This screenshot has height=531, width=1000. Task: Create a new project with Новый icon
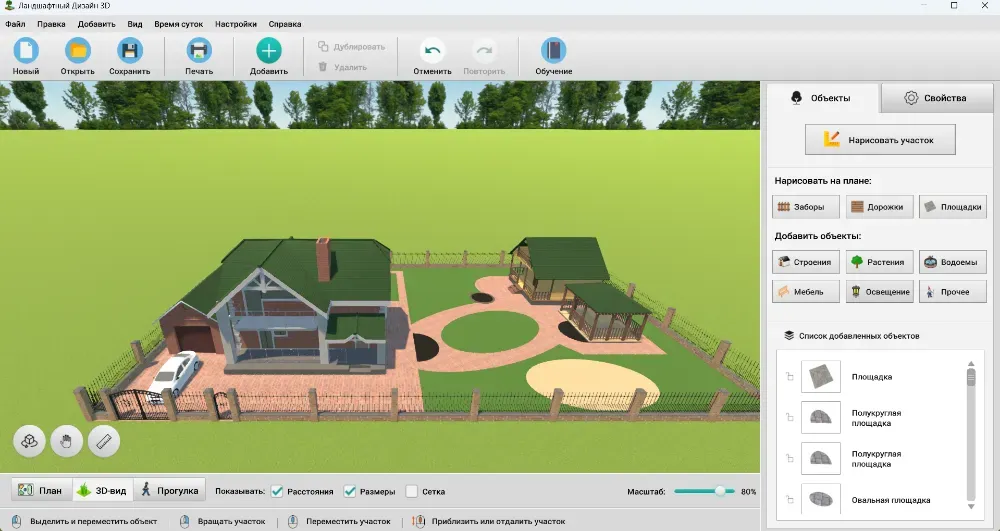[26, 50]
